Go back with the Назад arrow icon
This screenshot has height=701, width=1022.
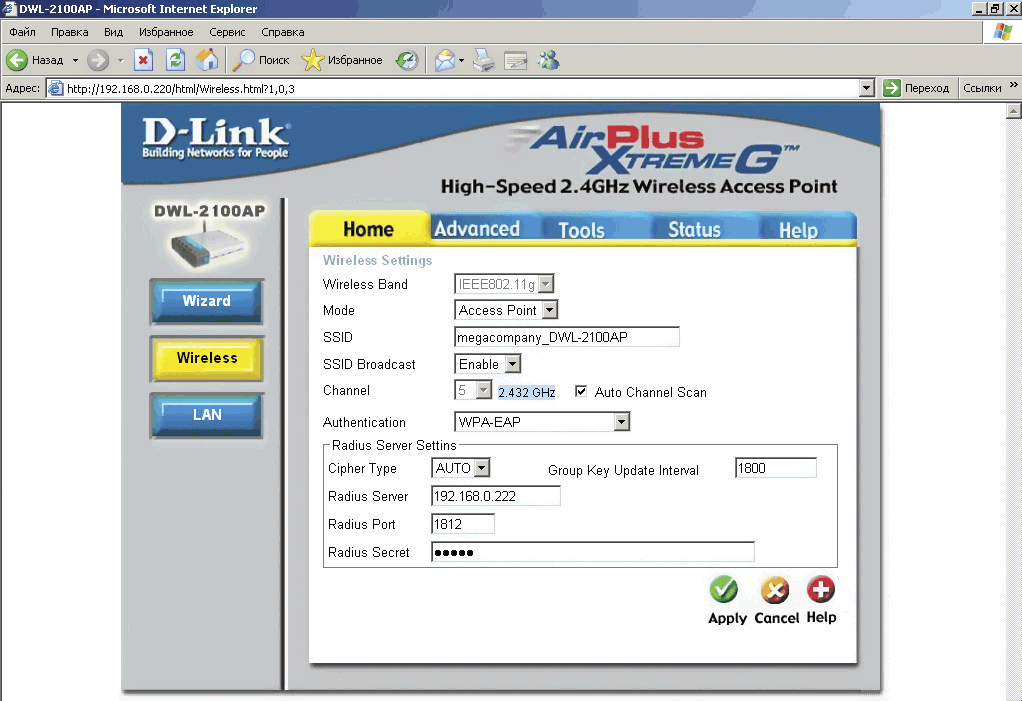pyautogui.click(x=17, y=61)
